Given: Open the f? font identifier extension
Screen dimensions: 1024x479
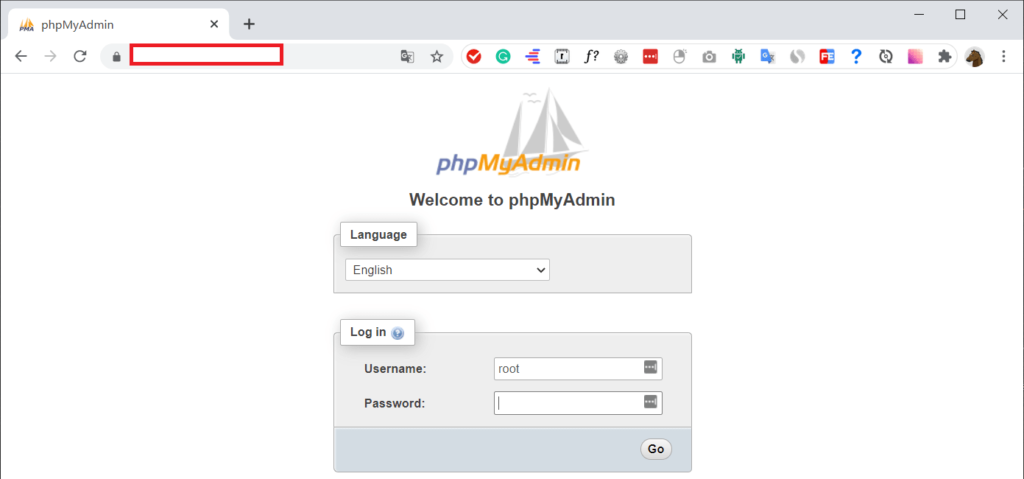Looking at the screenshot, I should 591,57.
